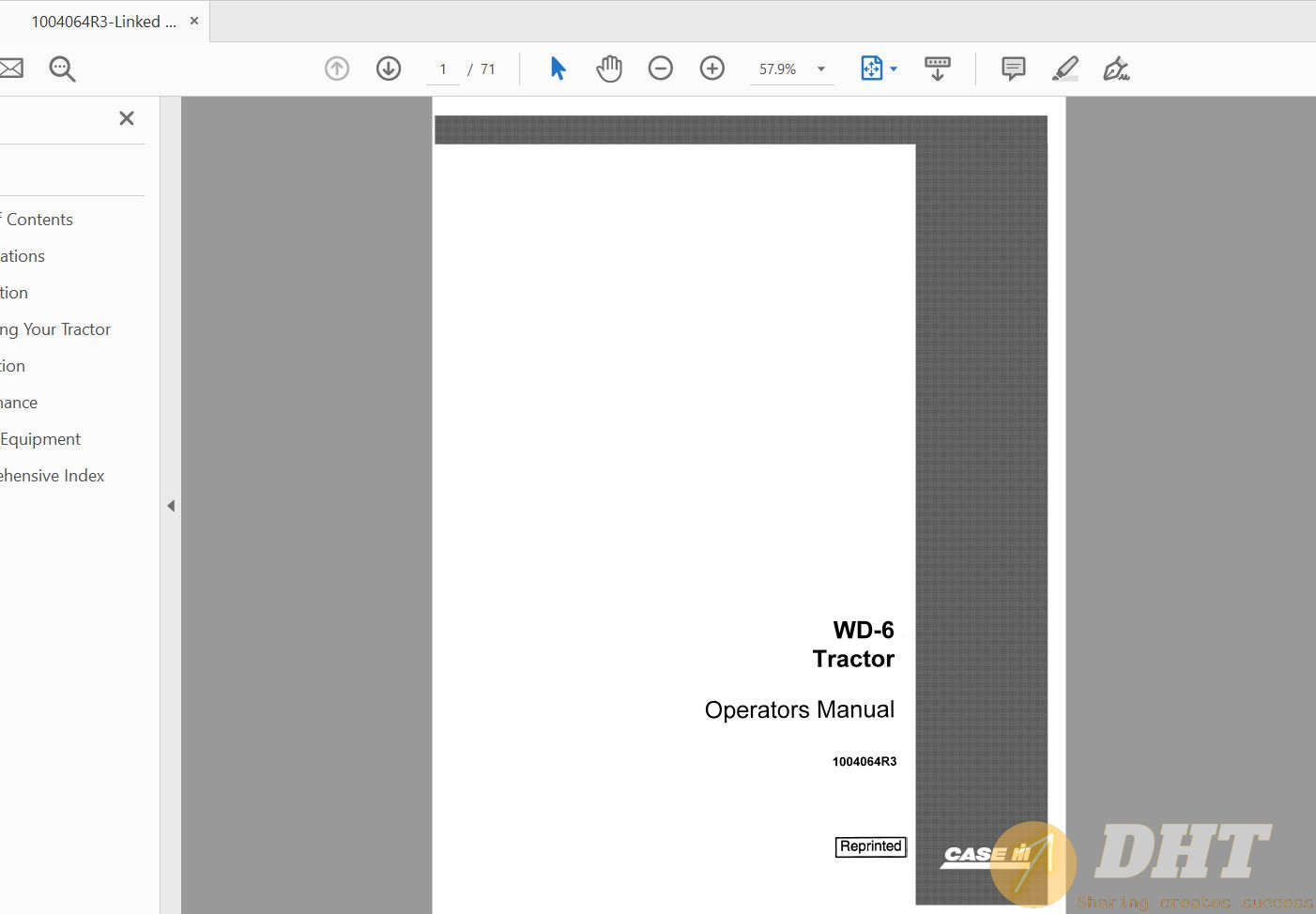Click the 'WD-6' heading on the page
This screenshot has width=1316, height=914.
point(864,630)
